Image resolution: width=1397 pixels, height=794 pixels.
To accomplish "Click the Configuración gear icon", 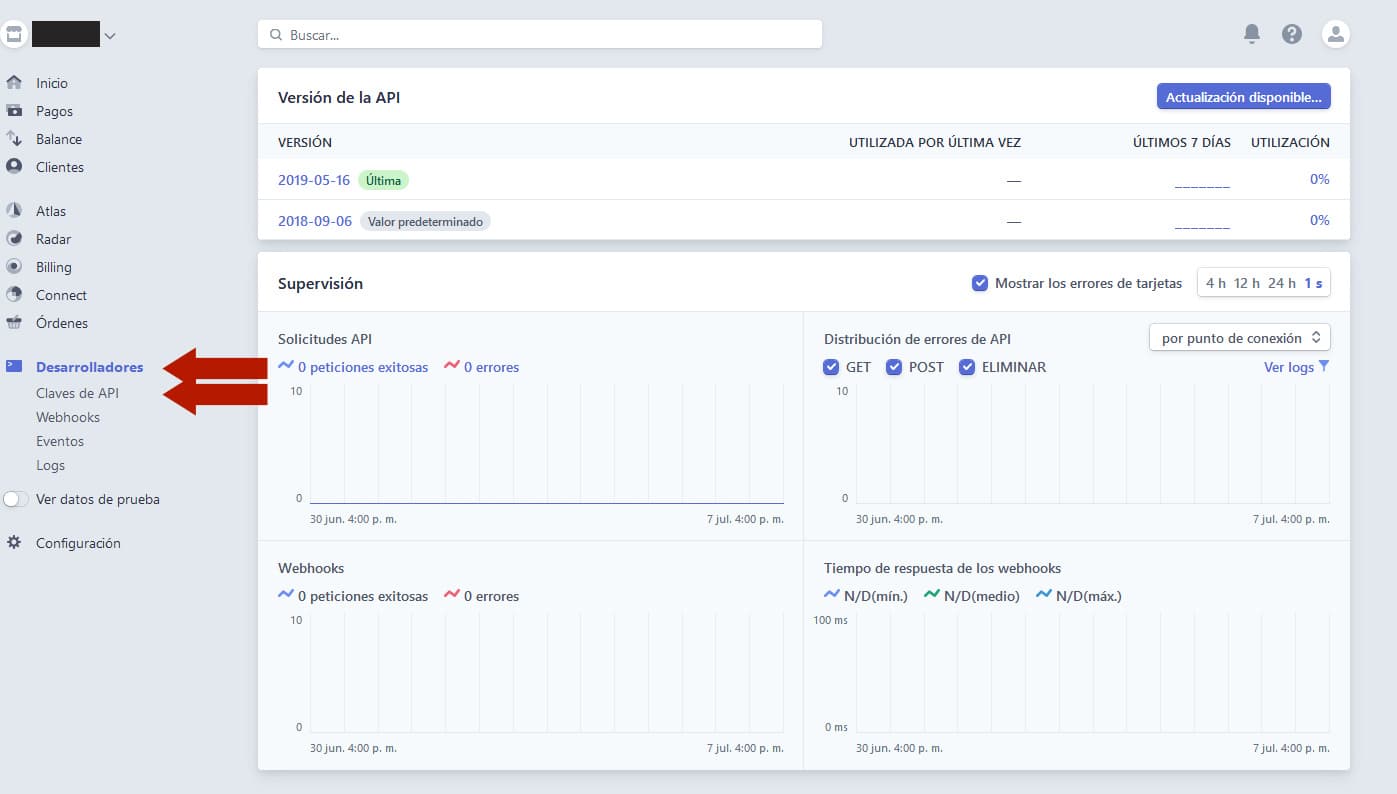I will click(x=14, y=543).
